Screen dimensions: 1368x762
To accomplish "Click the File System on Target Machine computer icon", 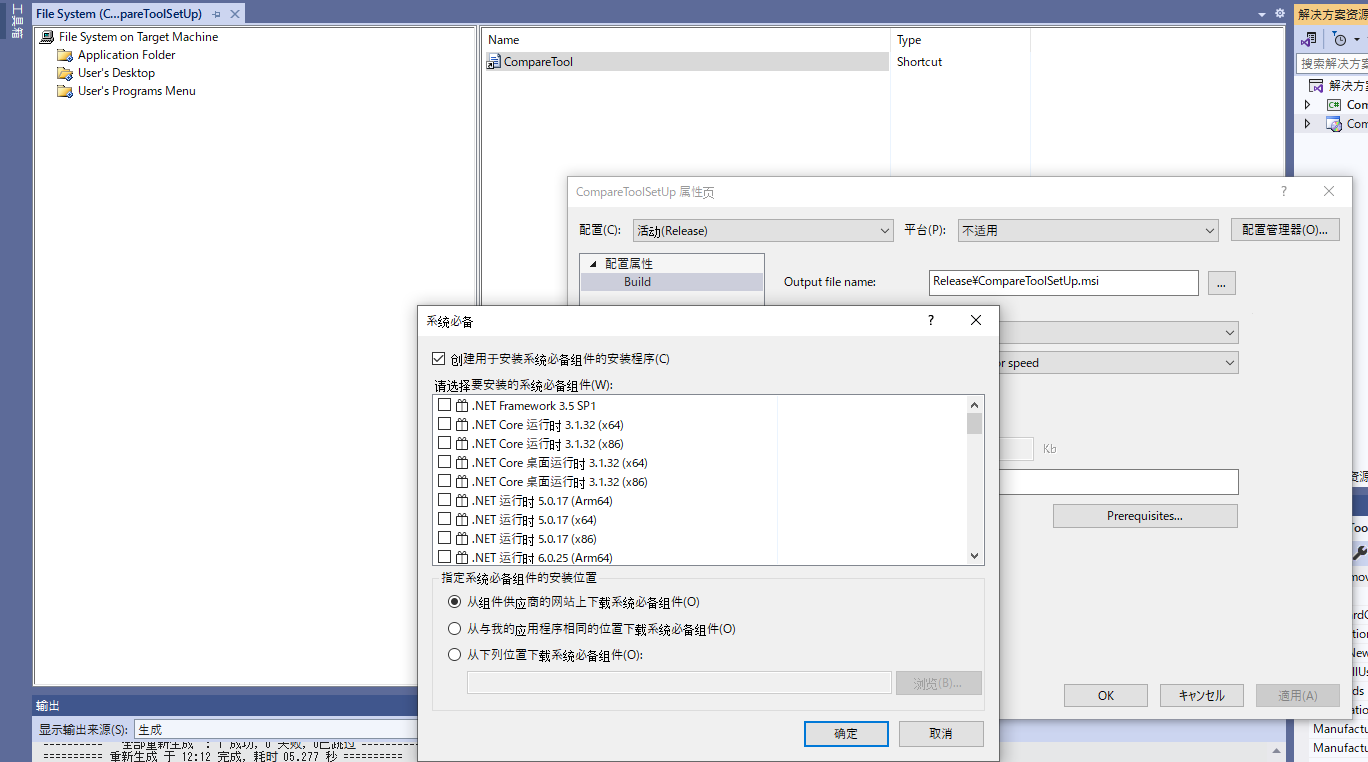I will tap(47, 37).
